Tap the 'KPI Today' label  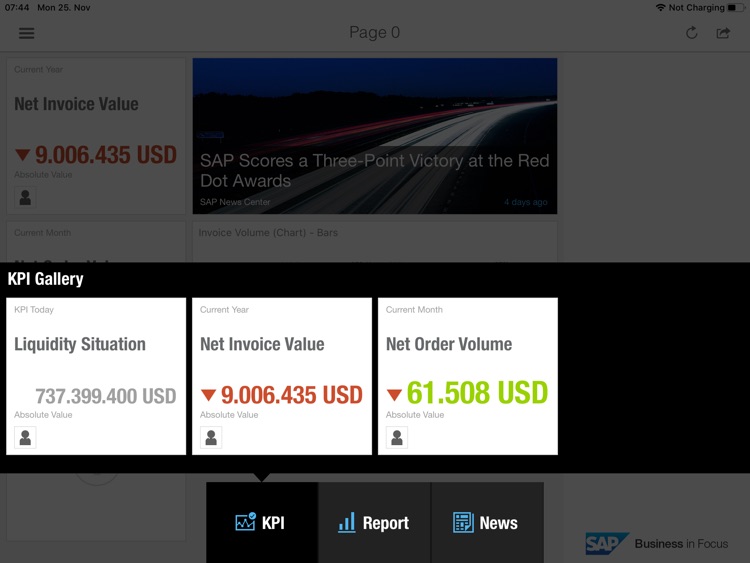34,309
